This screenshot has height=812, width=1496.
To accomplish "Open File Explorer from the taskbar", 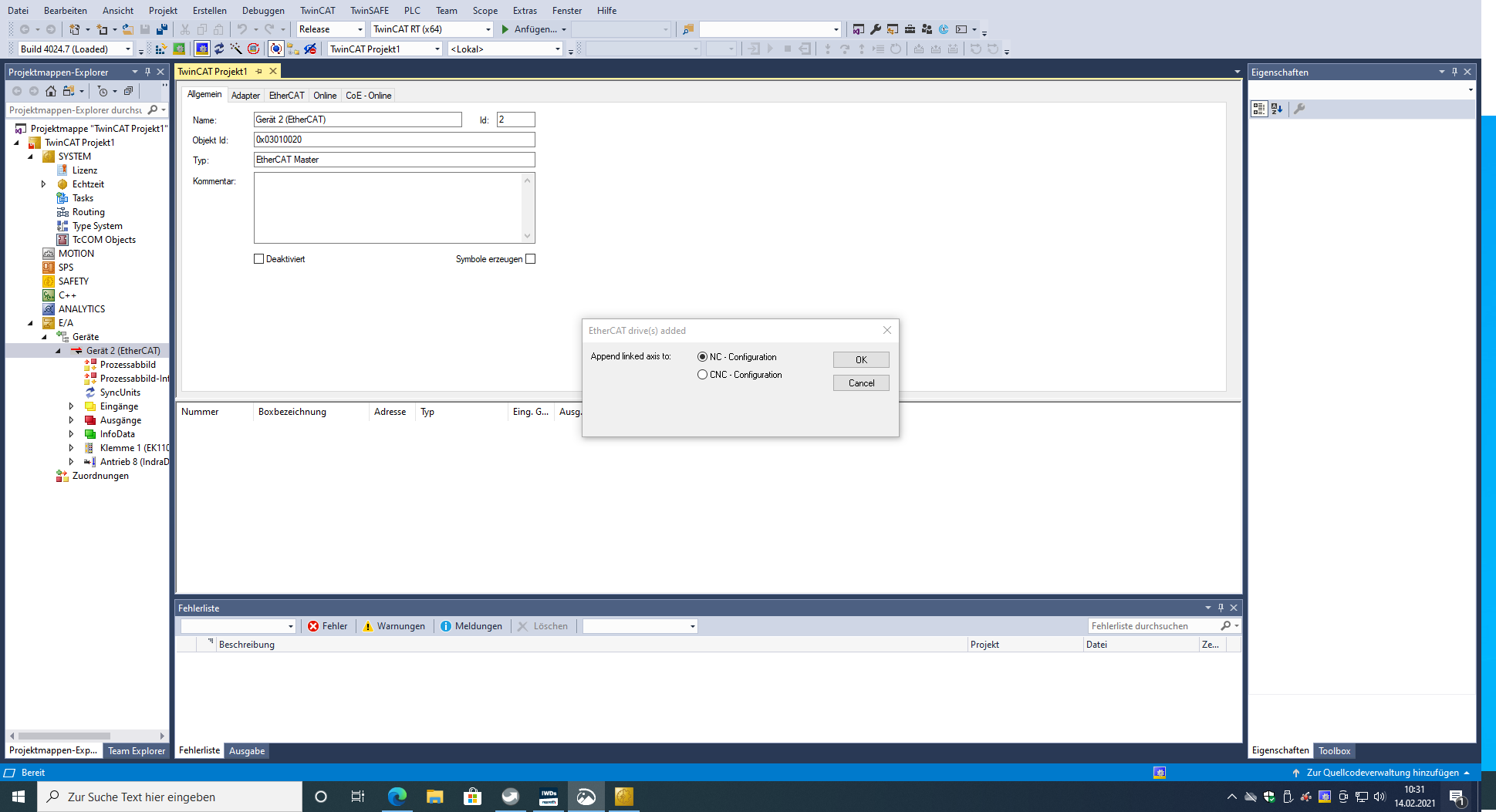I will 435,797.
